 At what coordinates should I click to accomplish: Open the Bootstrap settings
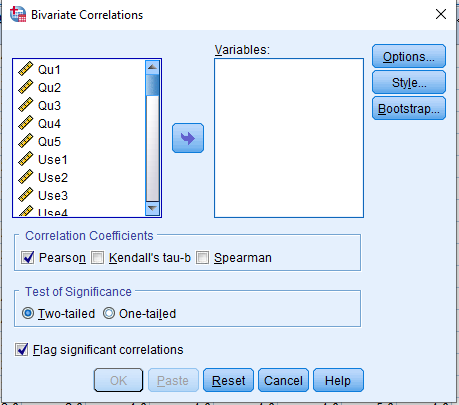[x=409, y=108]
